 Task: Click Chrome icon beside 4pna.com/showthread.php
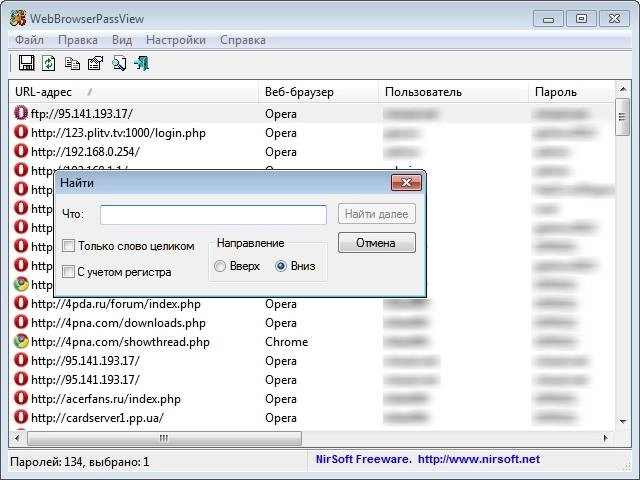pos(21,341)
